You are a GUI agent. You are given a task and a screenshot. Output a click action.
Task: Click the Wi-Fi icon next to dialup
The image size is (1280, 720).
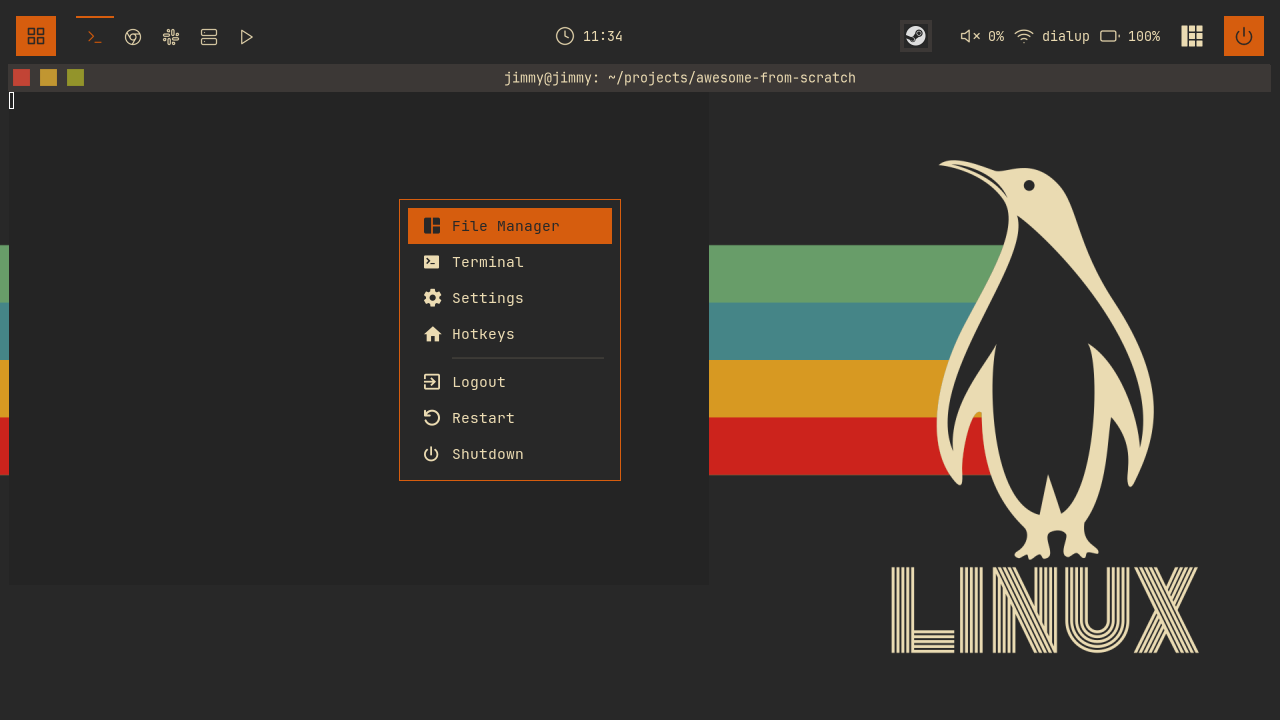(1024, 36)
